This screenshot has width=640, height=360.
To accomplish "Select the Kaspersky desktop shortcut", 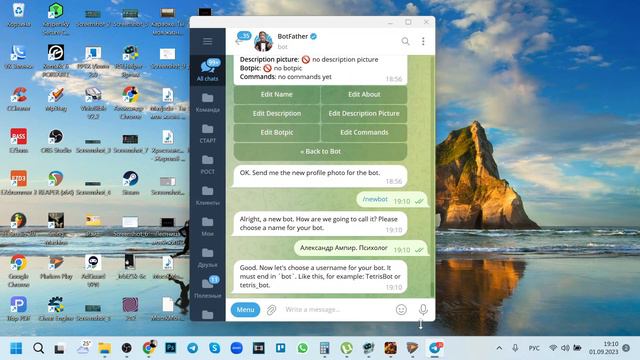I will point(56,18).
